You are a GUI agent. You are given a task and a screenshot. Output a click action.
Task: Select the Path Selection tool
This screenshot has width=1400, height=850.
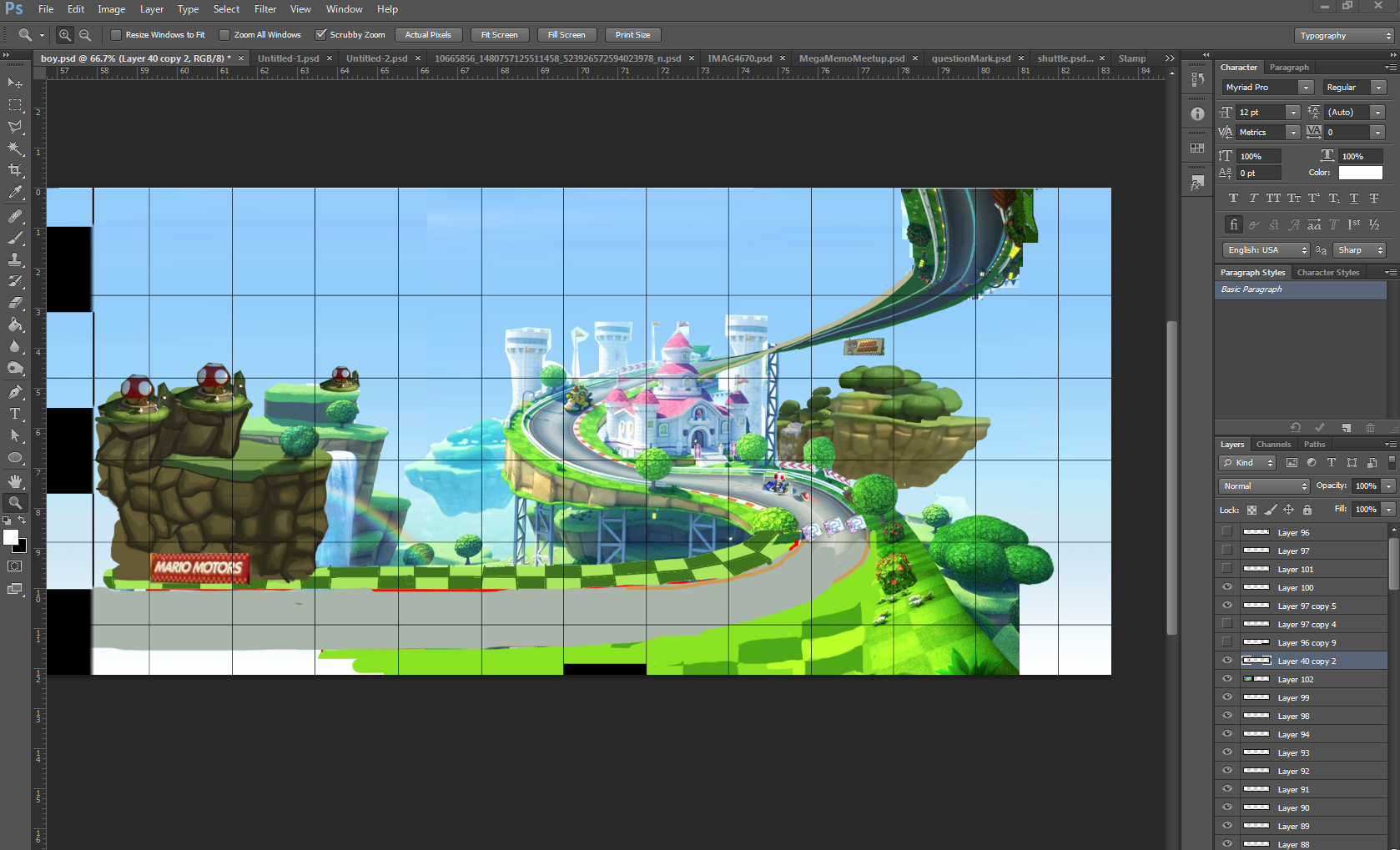[15, 435]
